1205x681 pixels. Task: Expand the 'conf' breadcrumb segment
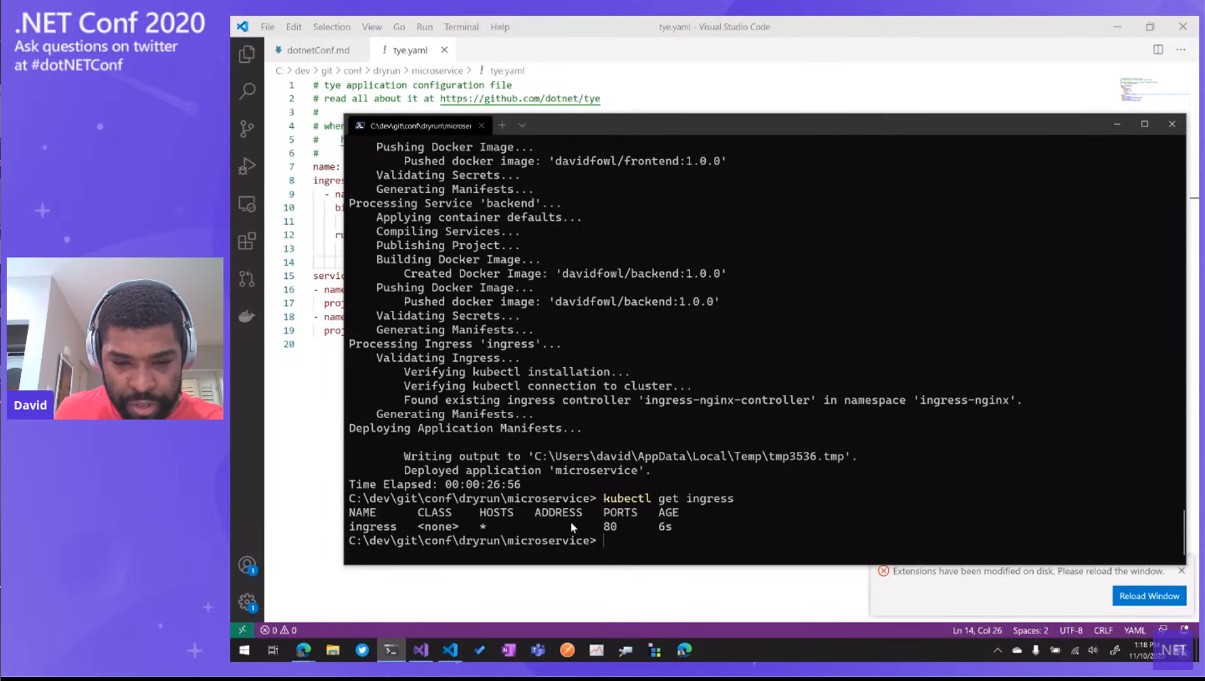(353, 71)
